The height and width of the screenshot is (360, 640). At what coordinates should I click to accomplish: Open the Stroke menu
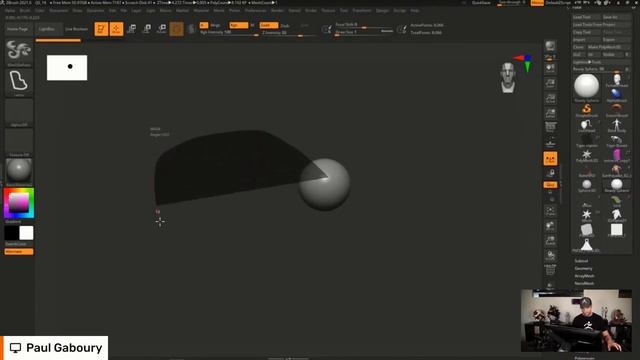(x=311, y=11)
